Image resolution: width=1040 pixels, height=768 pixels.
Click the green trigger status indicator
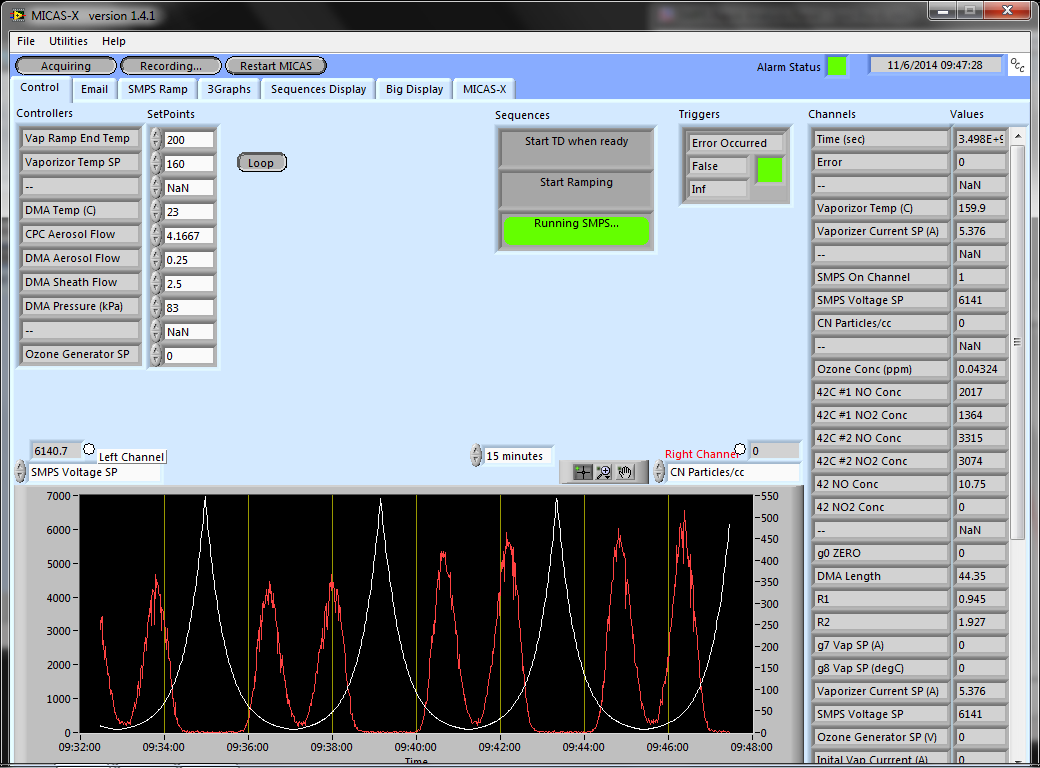coord(769,170)
